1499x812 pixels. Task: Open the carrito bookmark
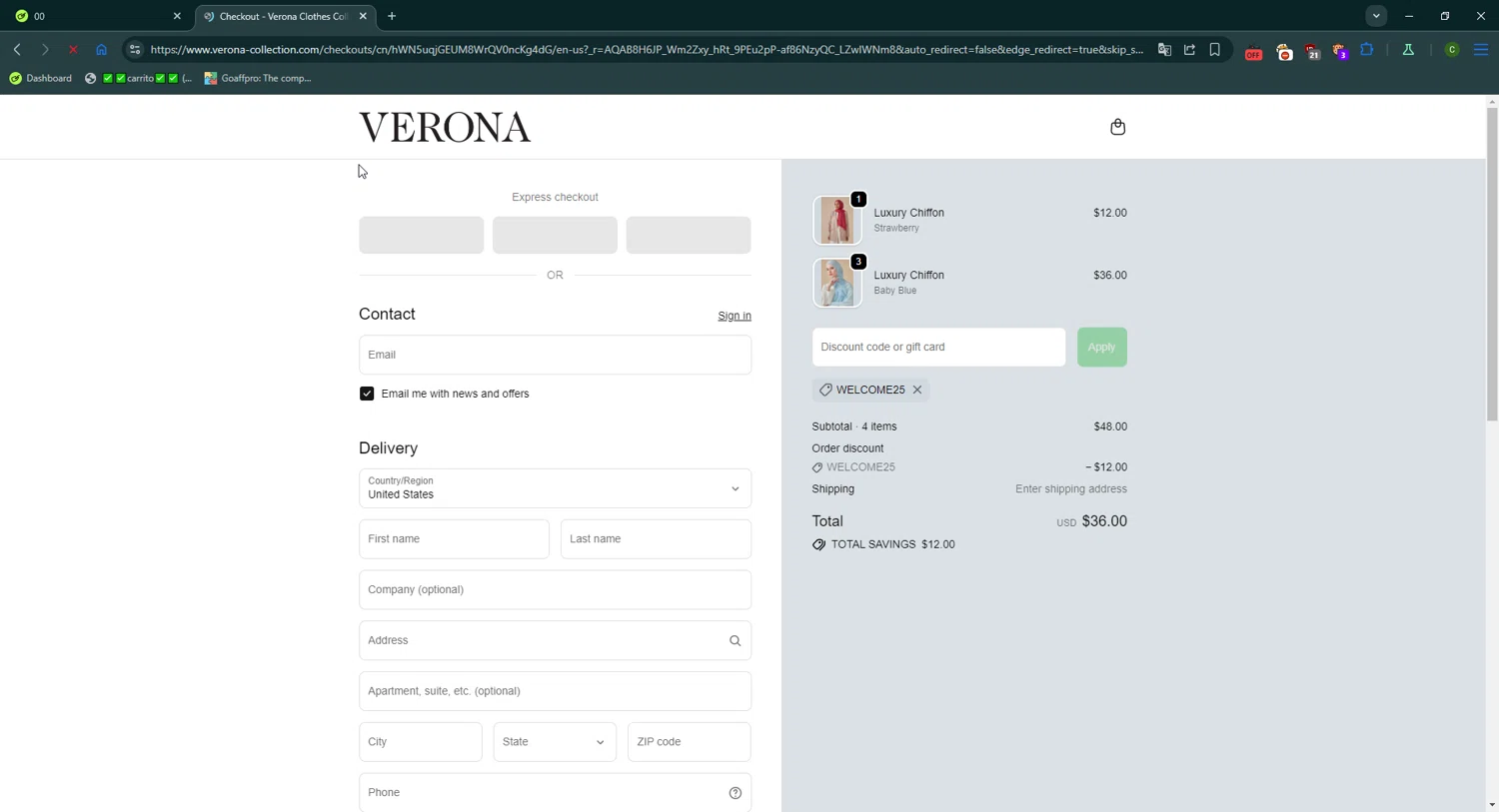[139, 78]
